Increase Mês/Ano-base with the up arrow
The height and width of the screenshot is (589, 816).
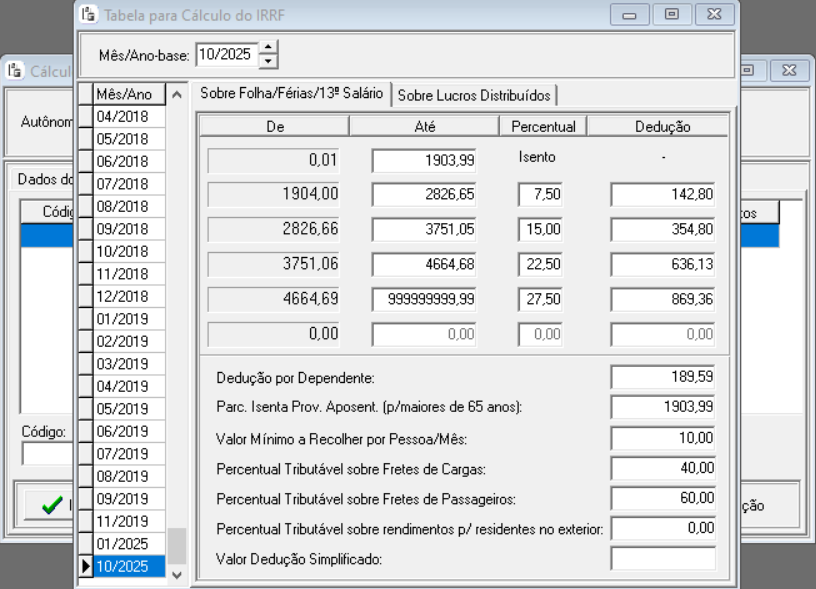pyautogui.click(x=268, y=47)
